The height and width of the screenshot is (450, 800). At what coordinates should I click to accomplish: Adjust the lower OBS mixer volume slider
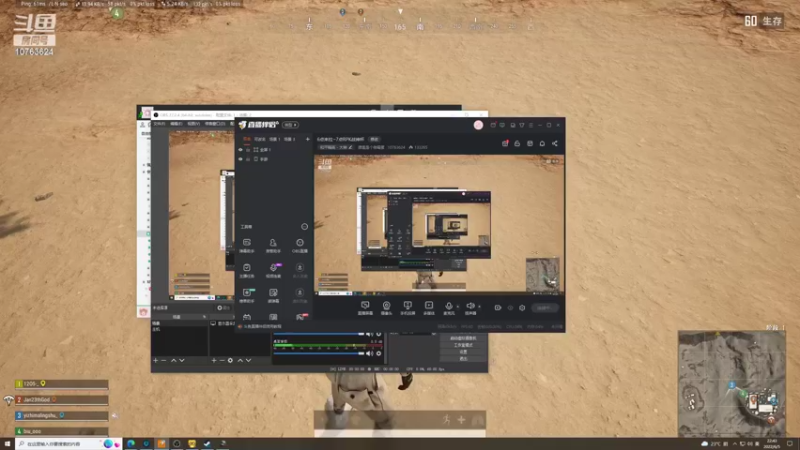click(x=318, y=353)
